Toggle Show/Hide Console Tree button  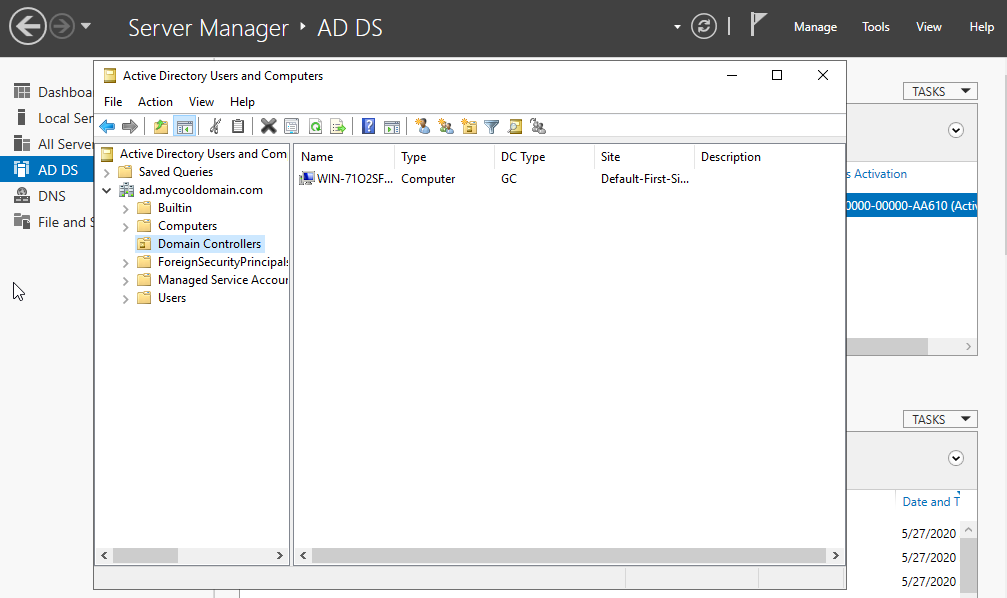tap(184, 126)
